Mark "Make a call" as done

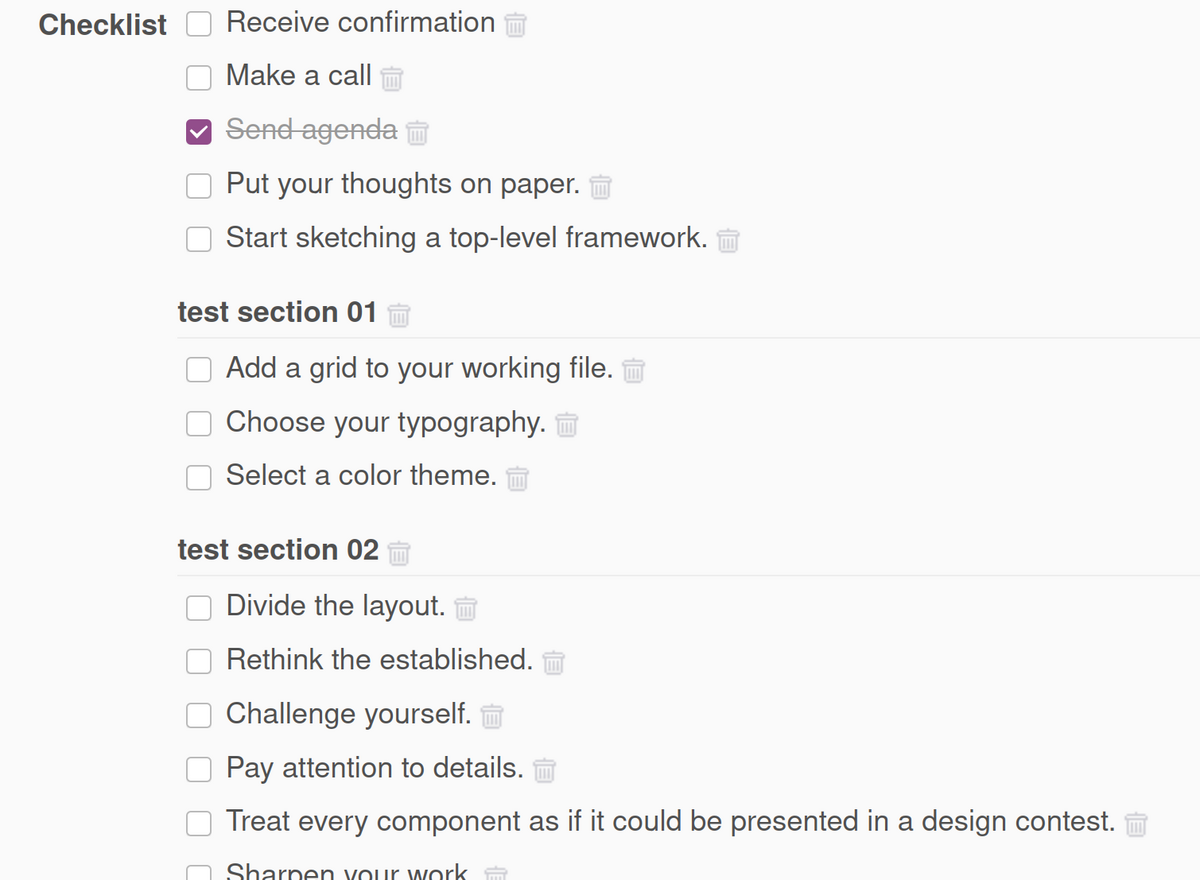(198, 78)
